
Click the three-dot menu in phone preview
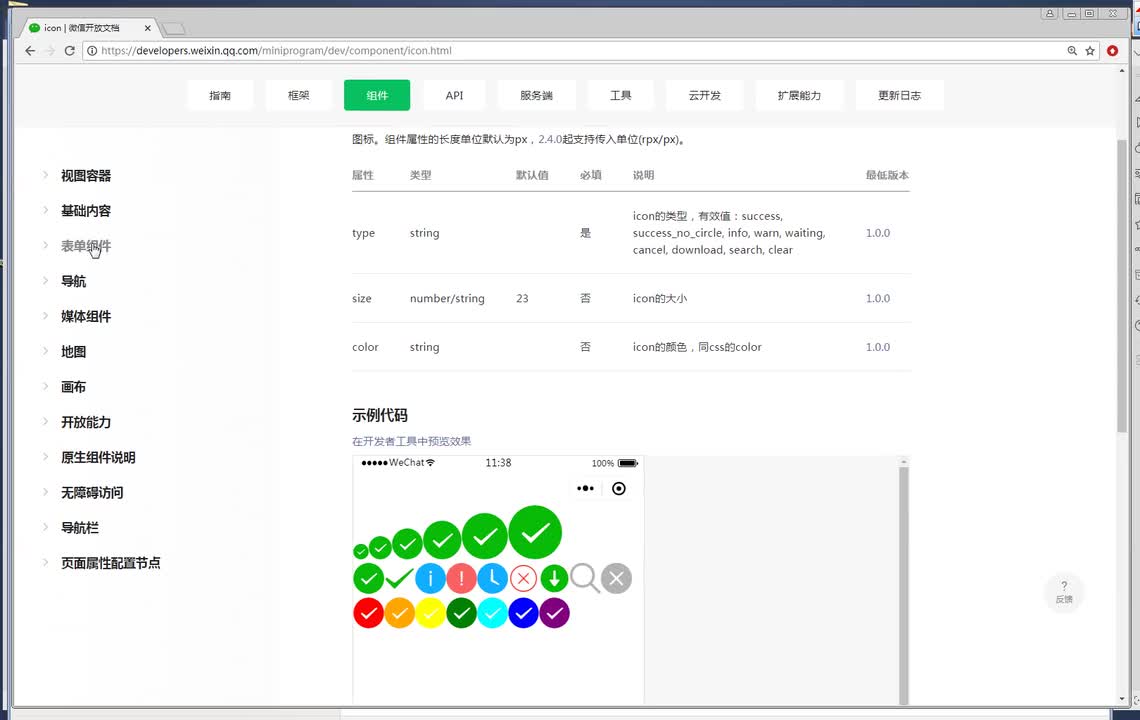click(585, 489)
